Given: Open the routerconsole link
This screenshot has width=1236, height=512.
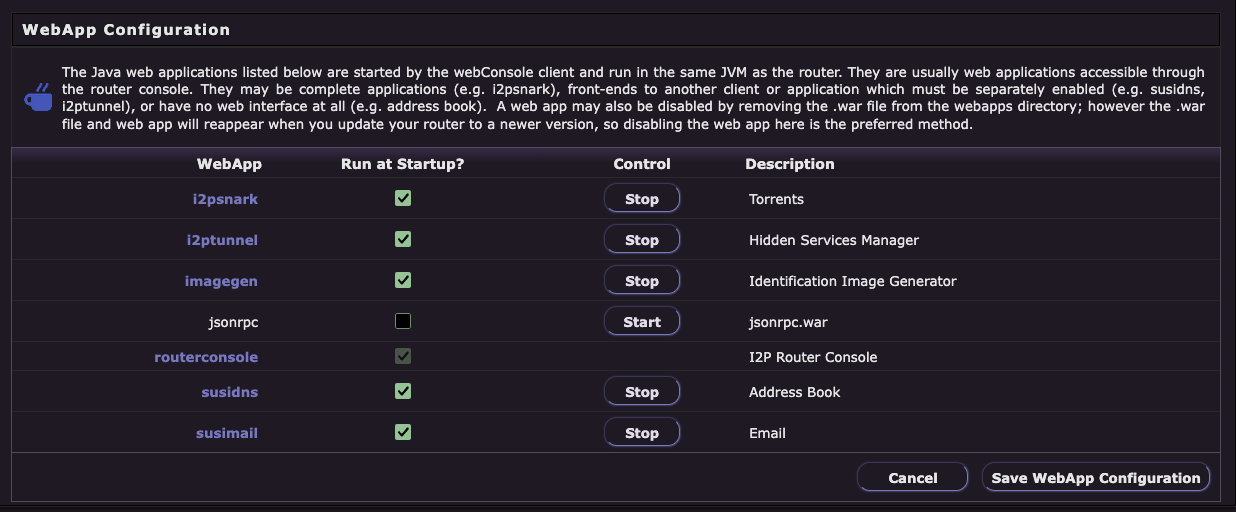Looking at the screenshot, I should [x=206, y=357].
